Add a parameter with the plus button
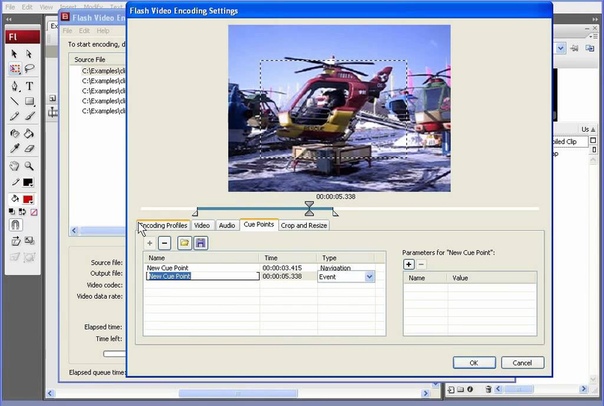 click(x=409, y=264)
